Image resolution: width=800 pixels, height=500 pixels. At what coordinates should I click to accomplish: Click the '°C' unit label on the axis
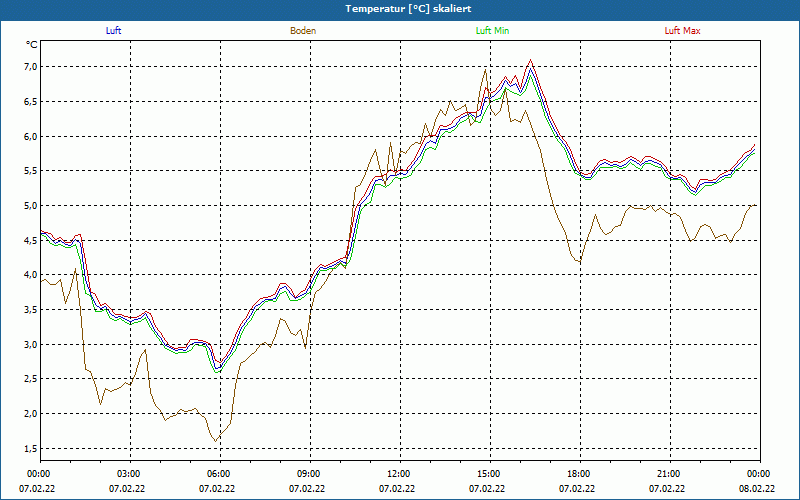pyautogui.click(x=32, y=45)
